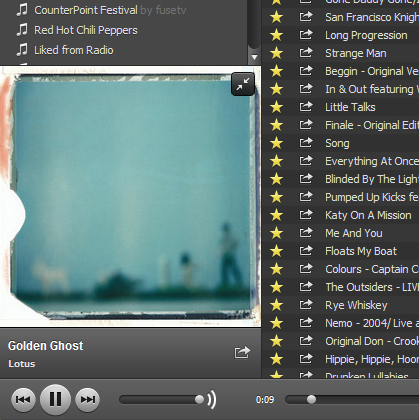Share the Blinded By The Light track

(306, 178)
